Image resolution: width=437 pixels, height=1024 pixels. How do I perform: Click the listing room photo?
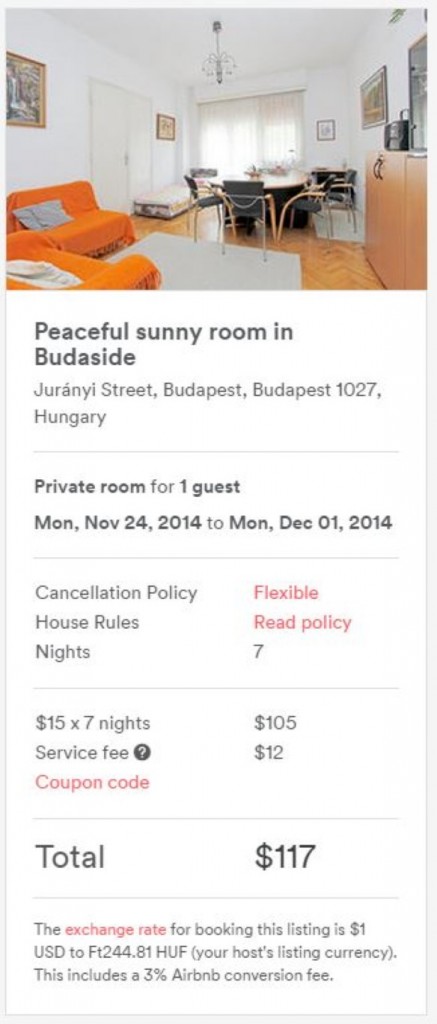pyautogui.click(x=217, y=149)
